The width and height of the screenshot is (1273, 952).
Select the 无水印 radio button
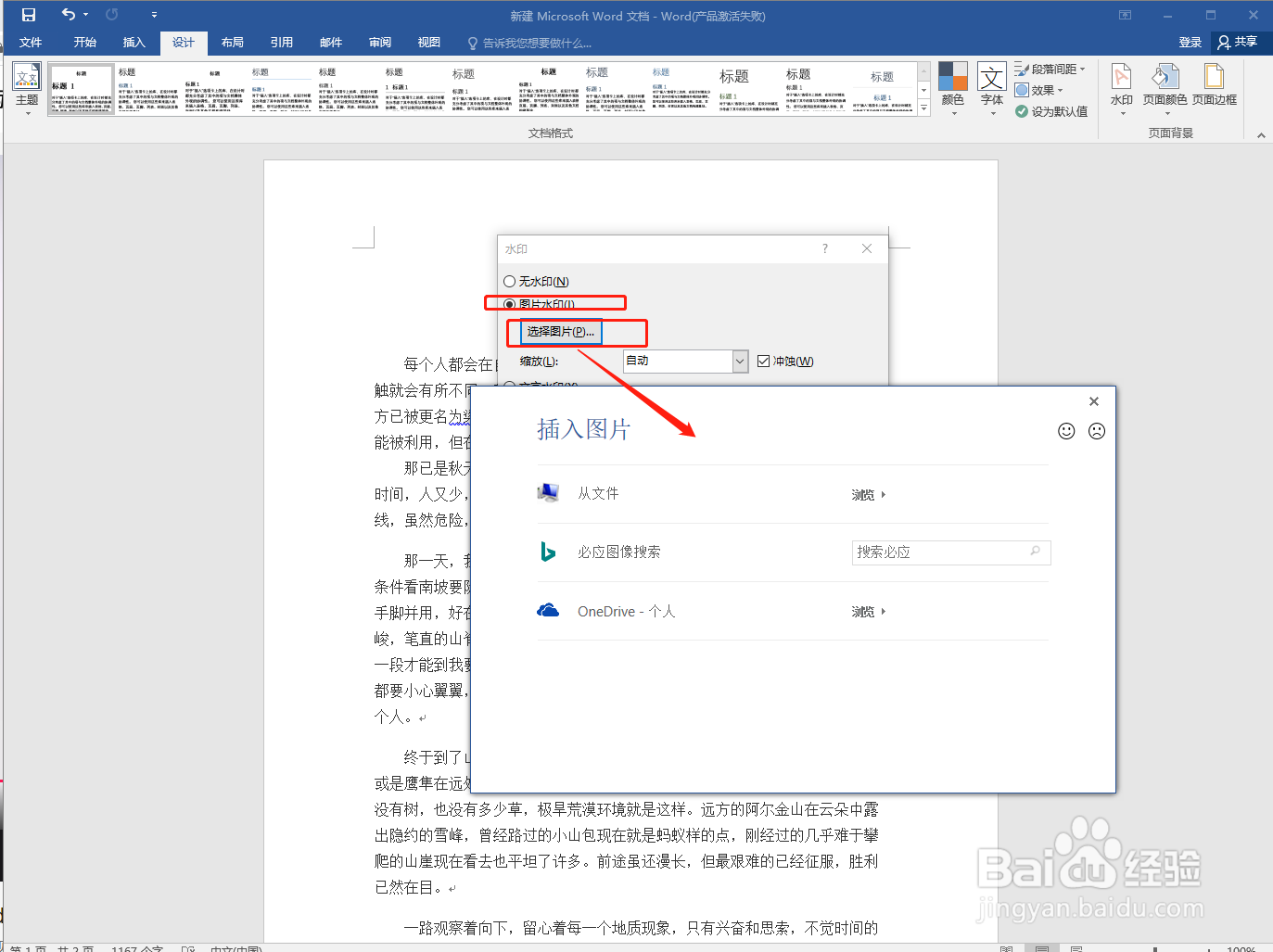tap(509, 281)
